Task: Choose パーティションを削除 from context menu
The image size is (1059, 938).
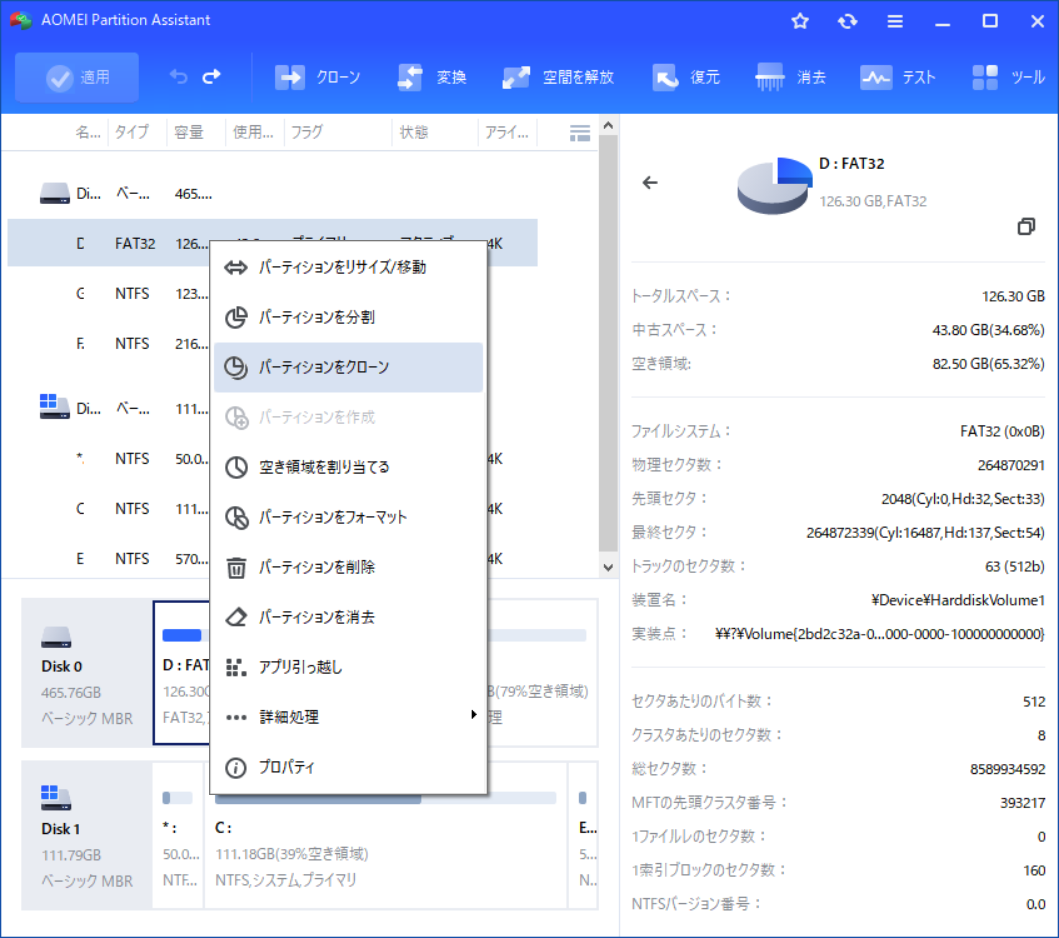Action: 348,567
